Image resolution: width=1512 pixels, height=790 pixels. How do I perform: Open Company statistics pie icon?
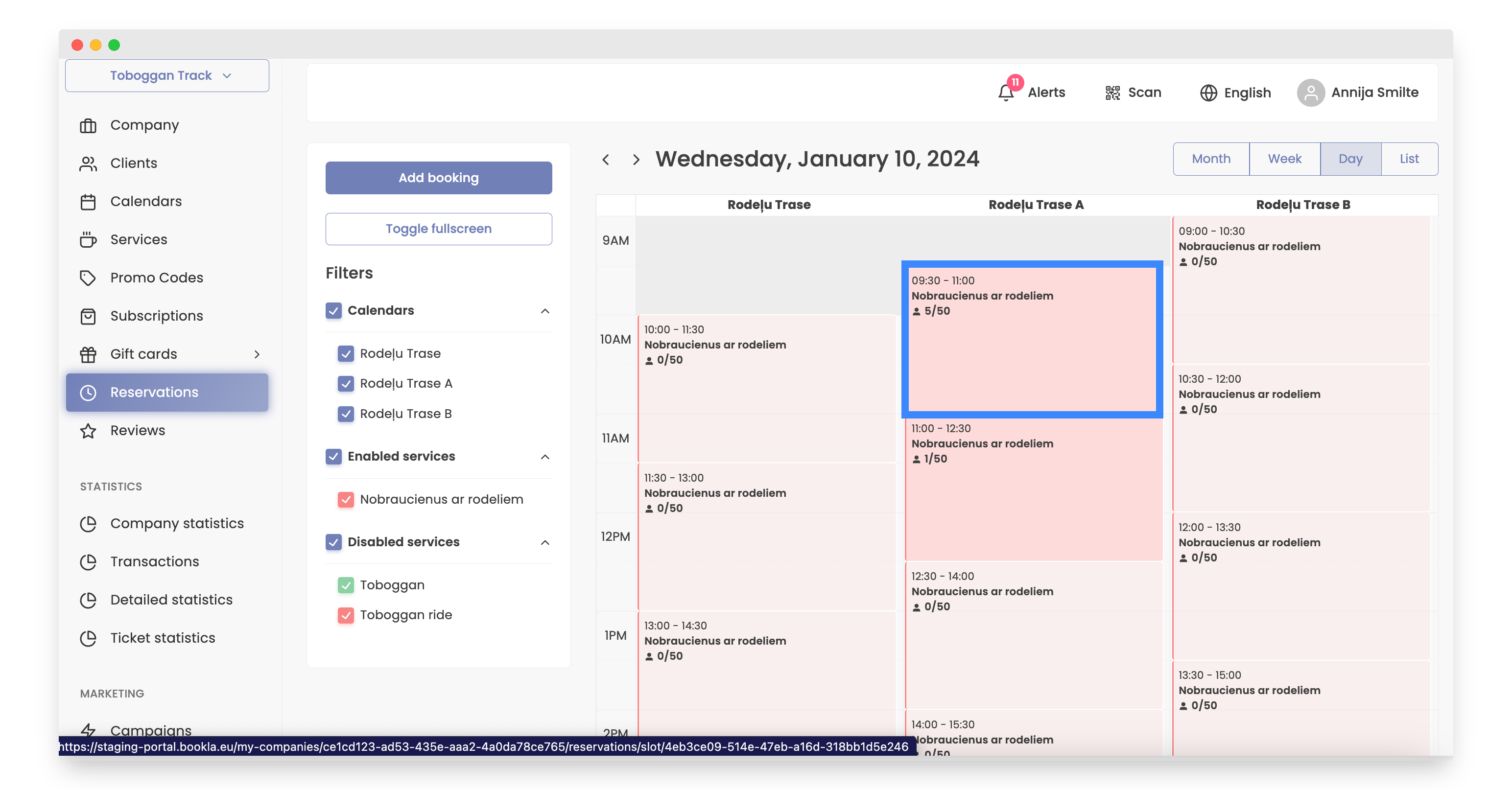[x=88, y=524]
